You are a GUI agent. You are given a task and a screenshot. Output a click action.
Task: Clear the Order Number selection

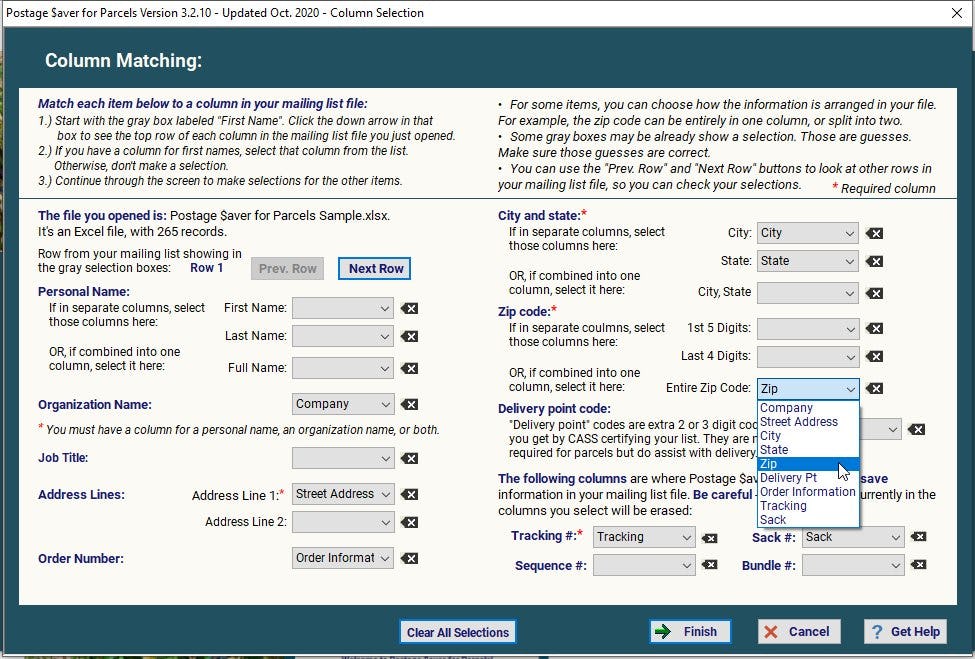click(408, 559)
